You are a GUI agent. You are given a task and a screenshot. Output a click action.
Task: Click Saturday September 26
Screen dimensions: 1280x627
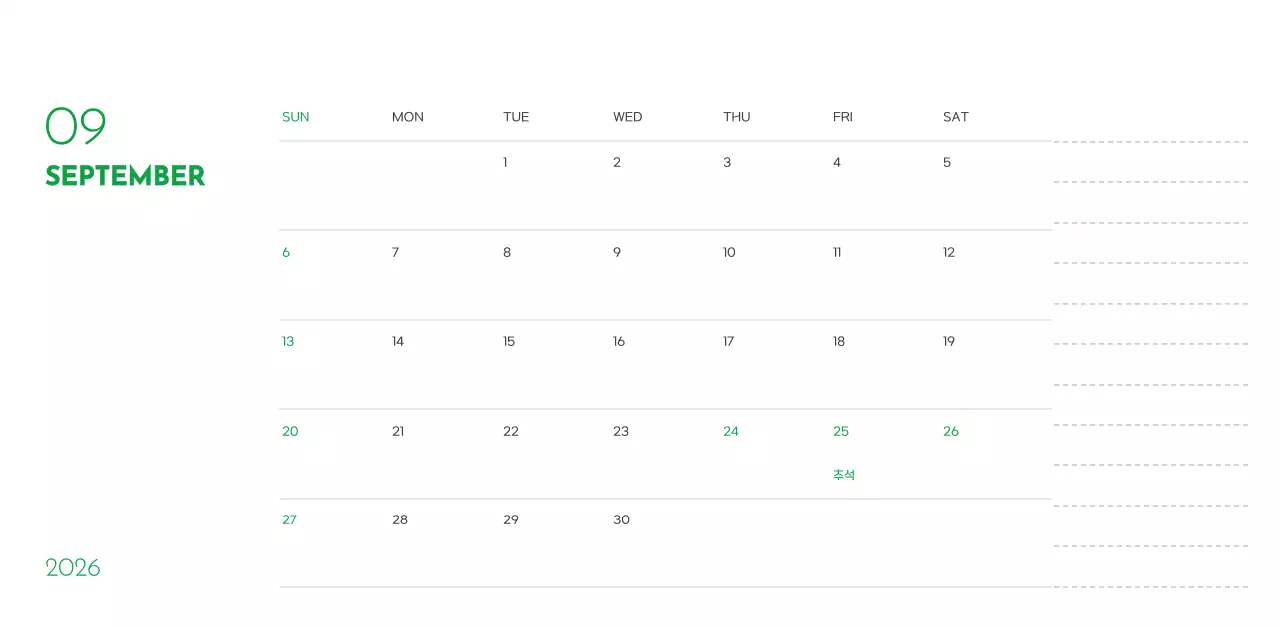pyautogui.click(x=951, y=431)
